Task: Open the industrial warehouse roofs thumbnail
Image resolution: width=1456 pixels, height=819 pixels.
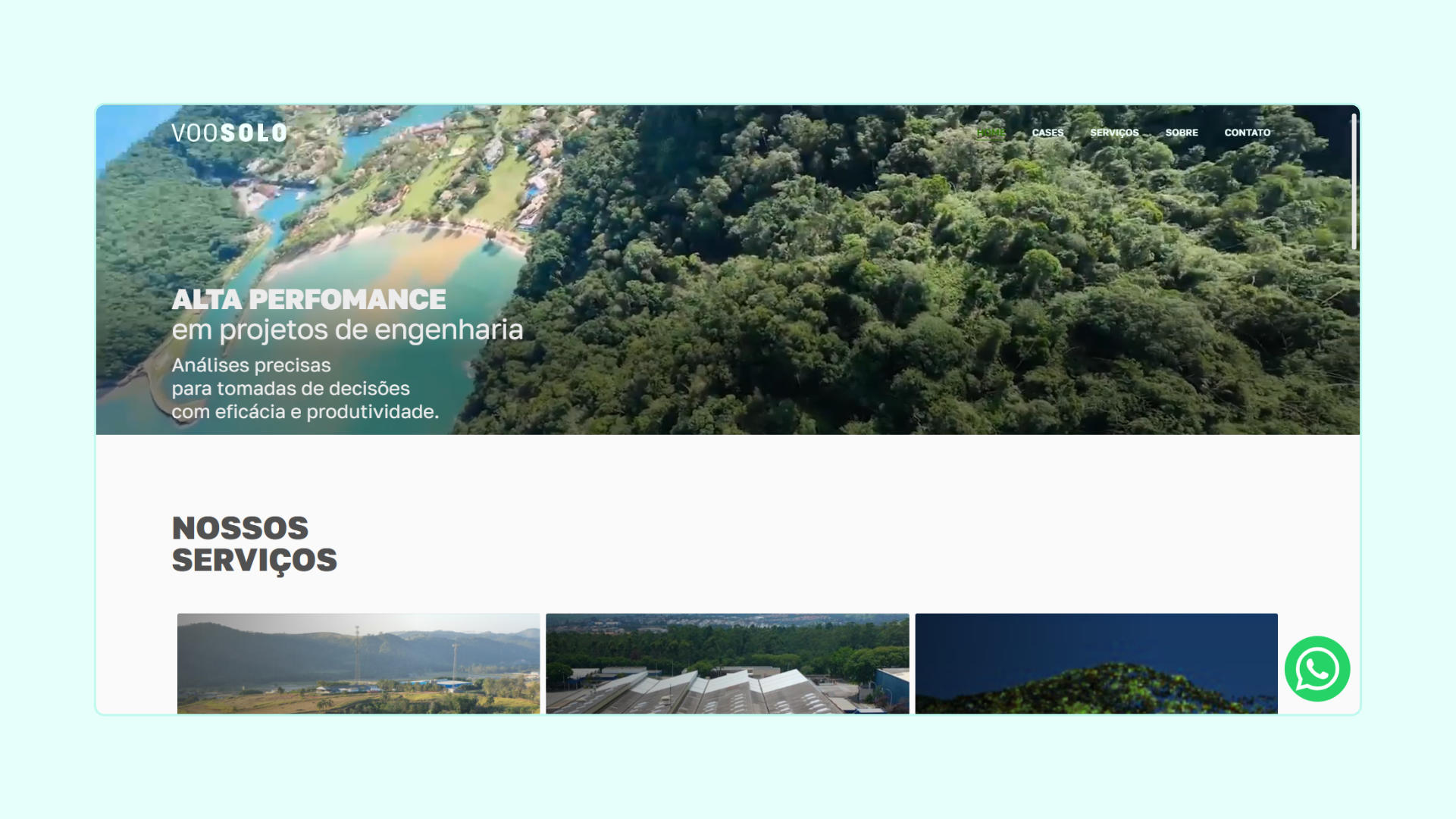Action: (728, 664)
